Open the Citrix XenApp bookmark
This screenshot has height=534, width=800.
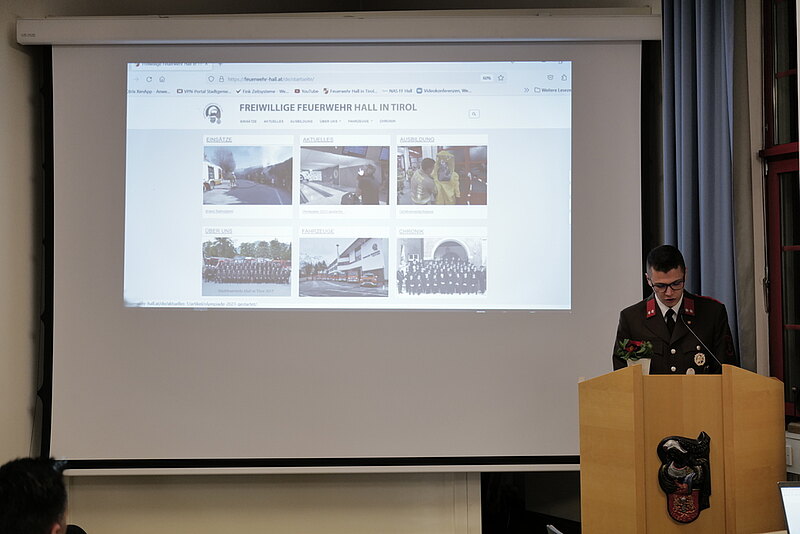[x=149, y=92]
